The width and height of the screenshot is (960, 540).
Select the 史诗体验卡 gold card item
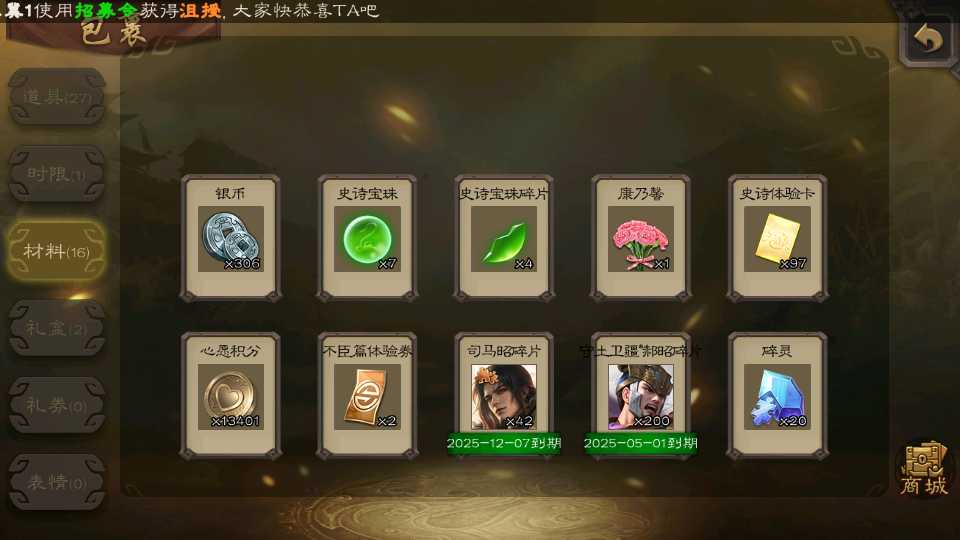point(777,238)
